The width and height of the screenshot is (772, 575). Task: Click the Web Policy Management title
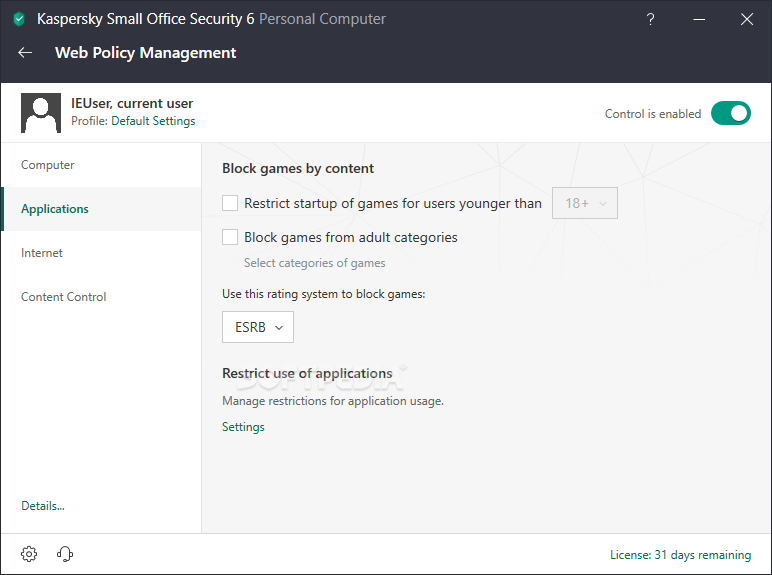146,53
